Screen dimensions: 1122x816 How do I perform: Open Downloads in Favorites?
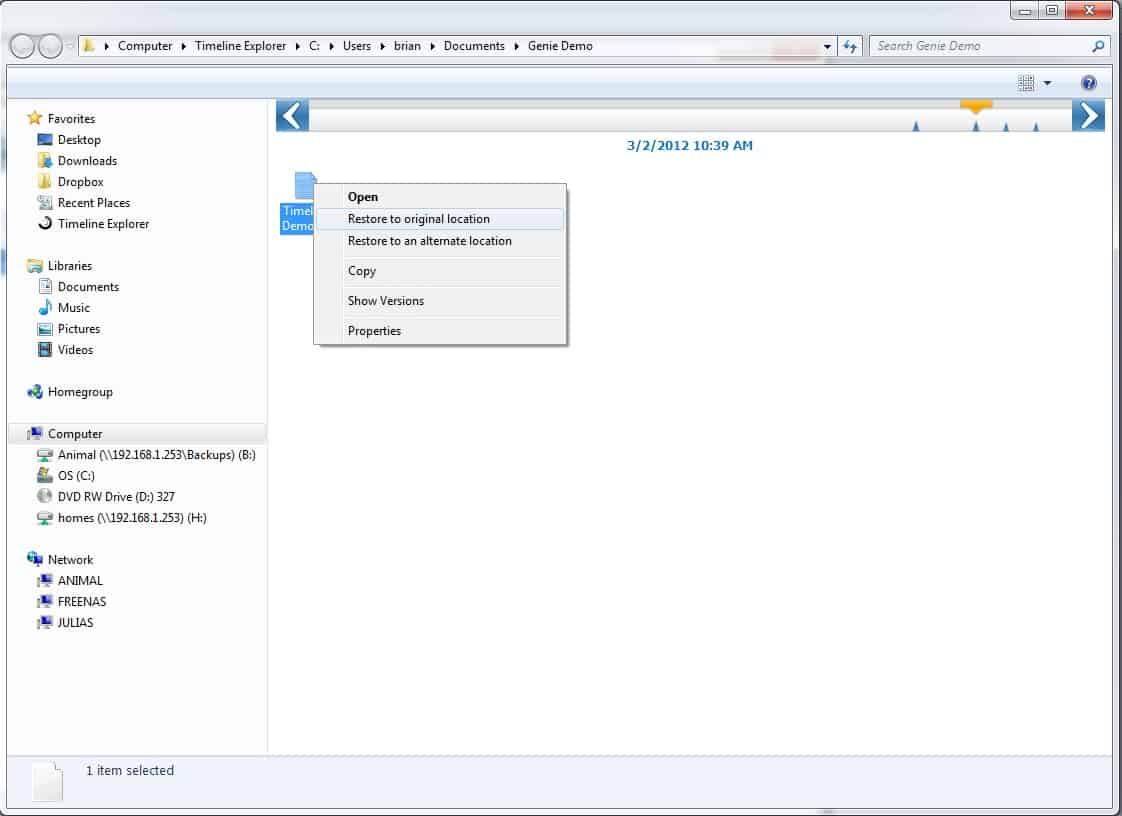[x=87, y=160]
